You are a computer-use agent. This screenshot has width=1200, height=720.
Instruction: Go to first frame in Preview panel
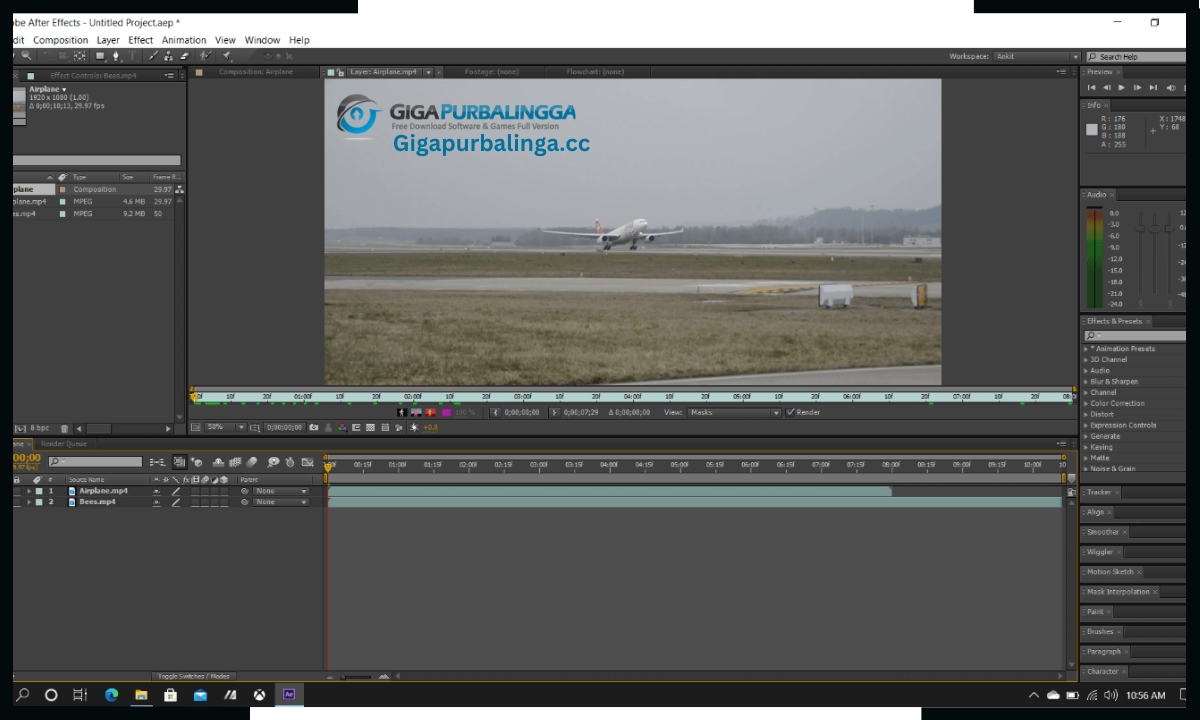click(1092, 88)
